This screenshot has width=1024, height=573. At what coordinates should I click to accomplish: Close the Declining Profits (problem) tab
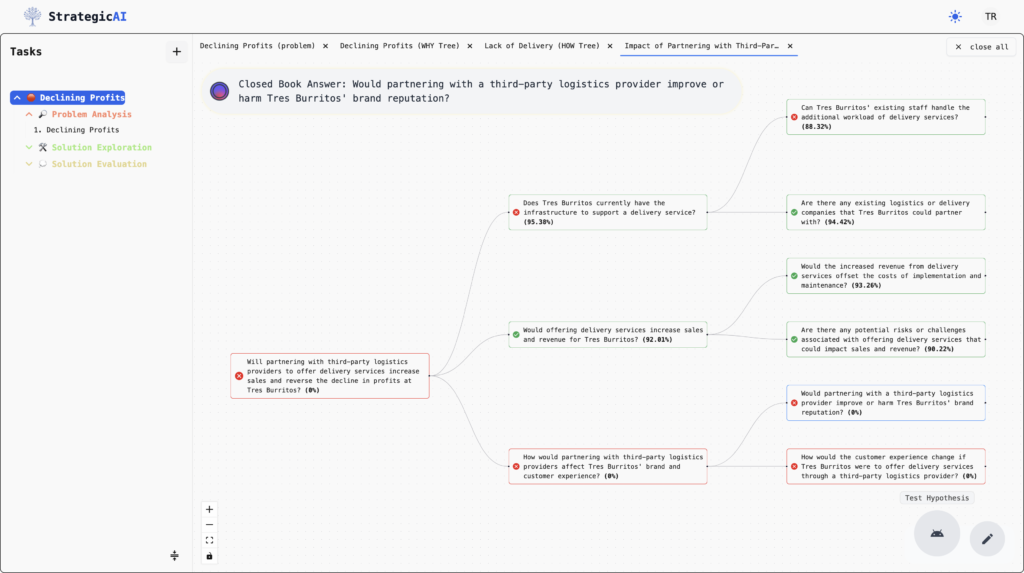325,46
